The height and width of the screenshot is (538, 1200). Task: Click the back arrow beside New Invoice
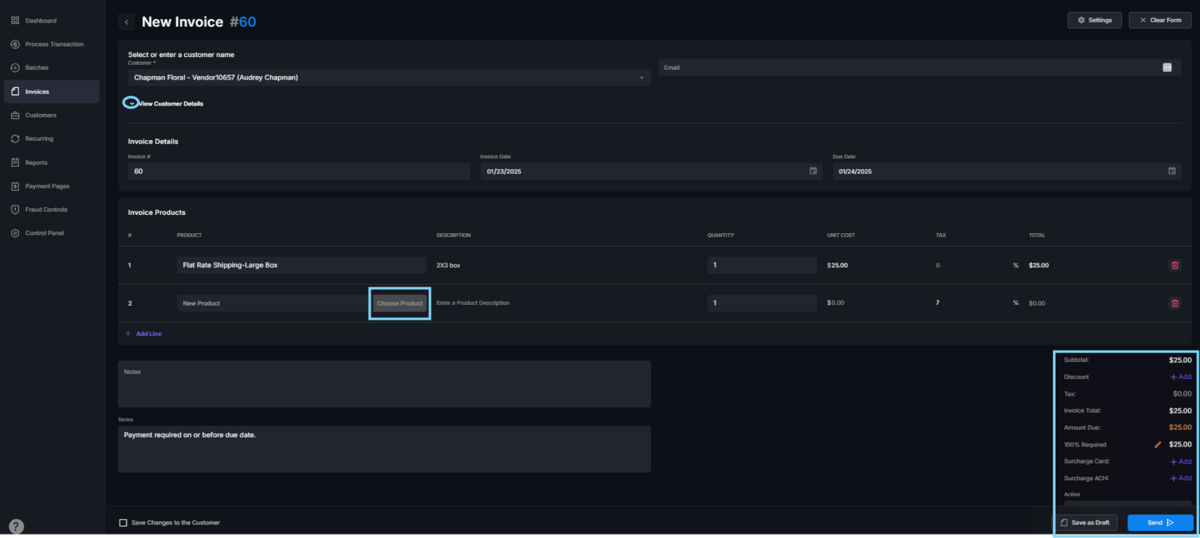127,21
